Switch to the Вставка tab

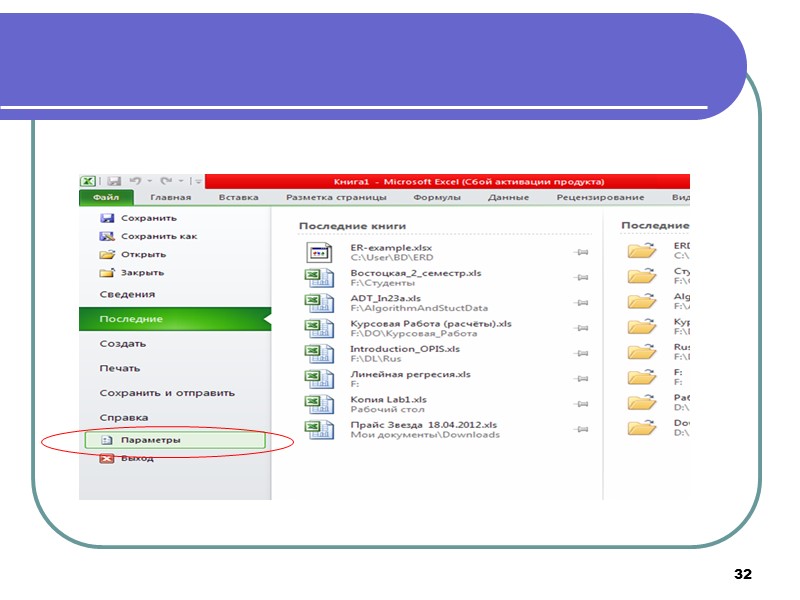(238, 197)
